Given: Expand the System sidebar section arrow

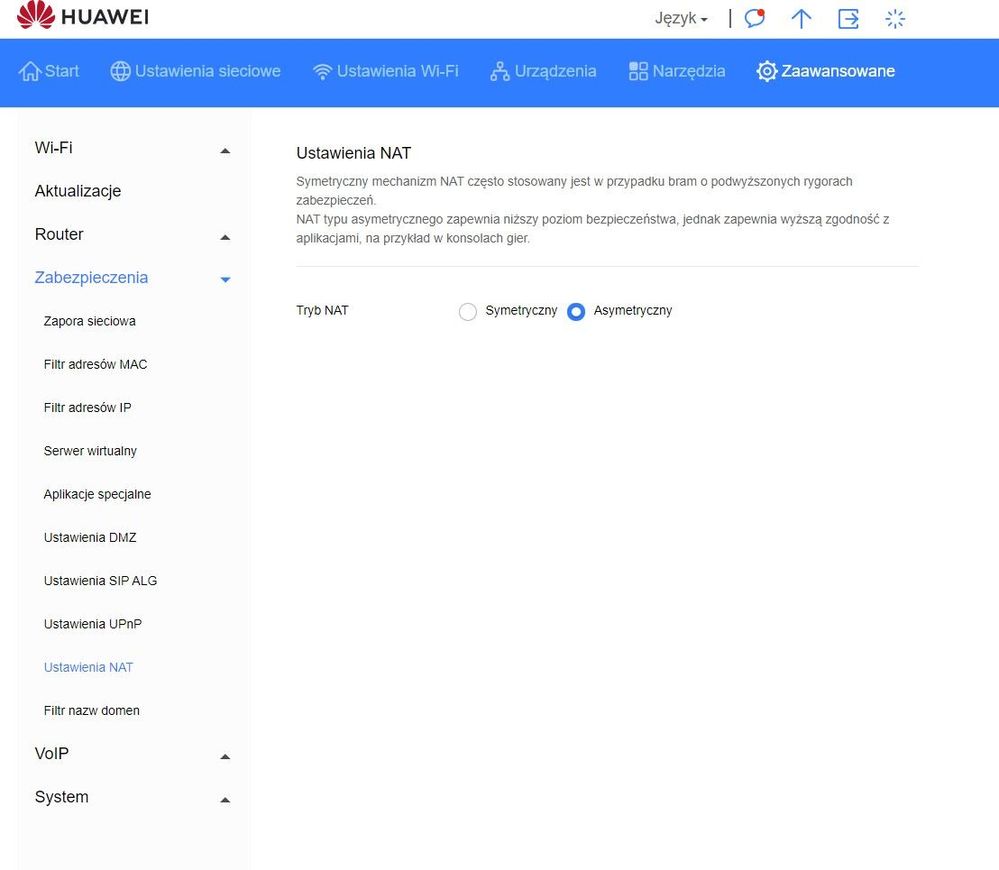Looking at the screenshot, I should pos(225,800).
